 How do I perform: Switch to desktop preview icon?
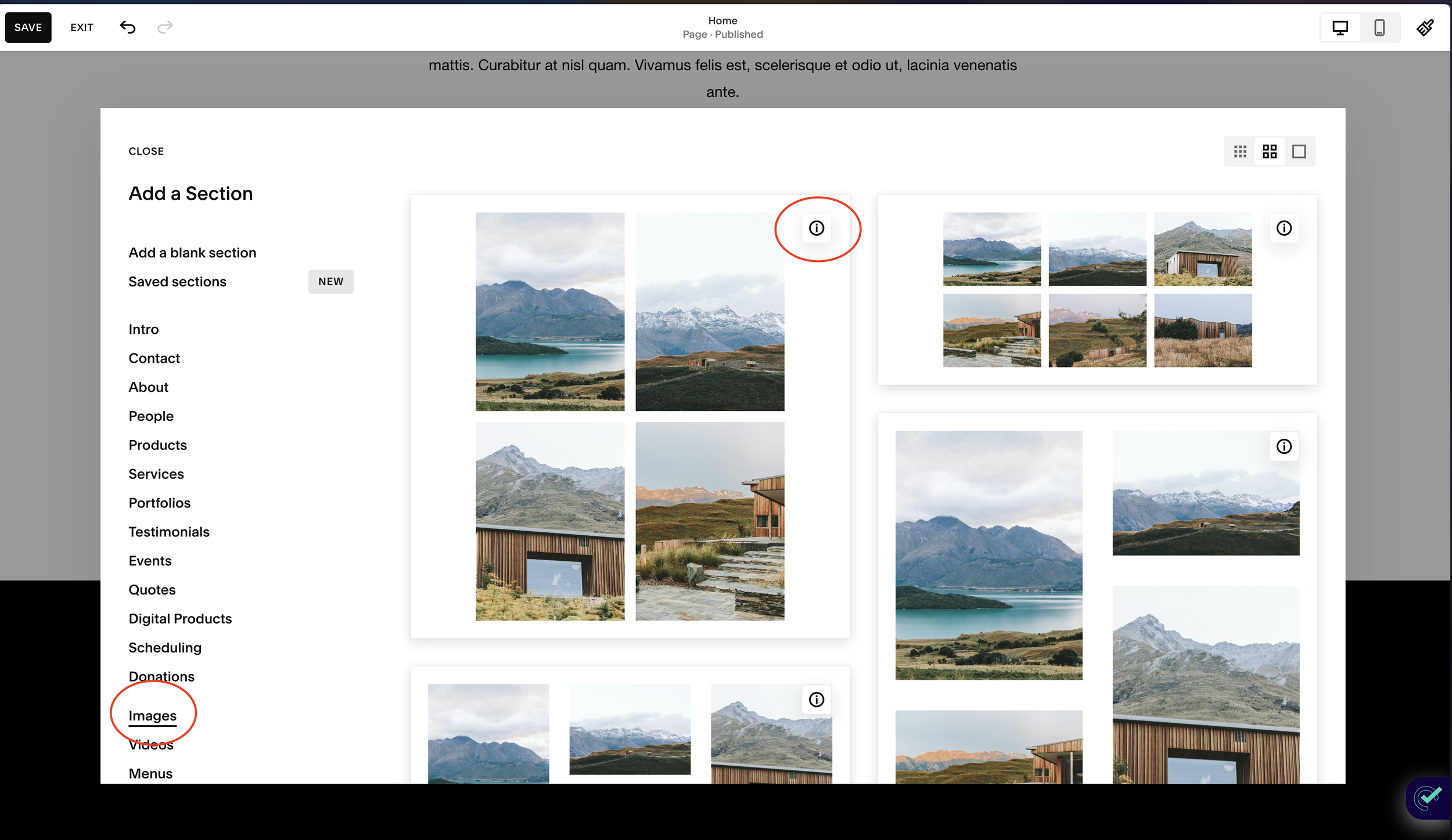pyautogui.click(x=1340, y=27)
